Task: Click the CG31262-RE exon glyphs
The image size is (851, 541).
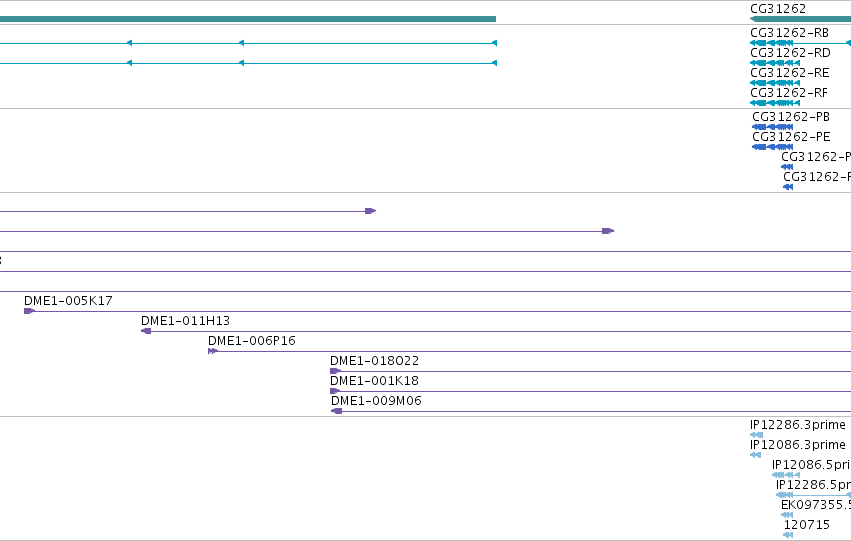Action: click(775, 83)
